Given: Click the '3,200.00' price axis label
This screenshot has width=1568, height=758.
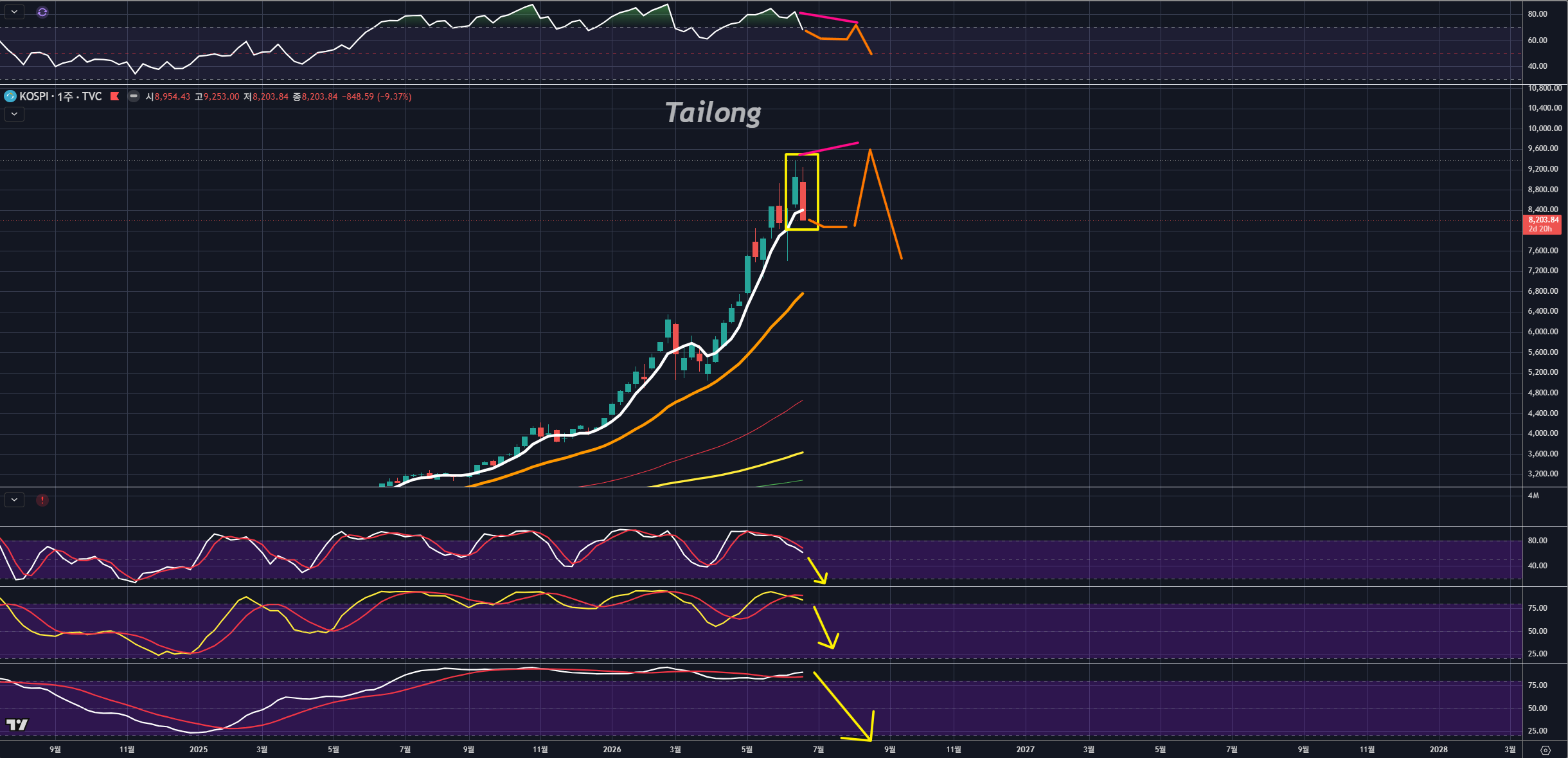Looking at the screenshot, I should click(1543, 474).
